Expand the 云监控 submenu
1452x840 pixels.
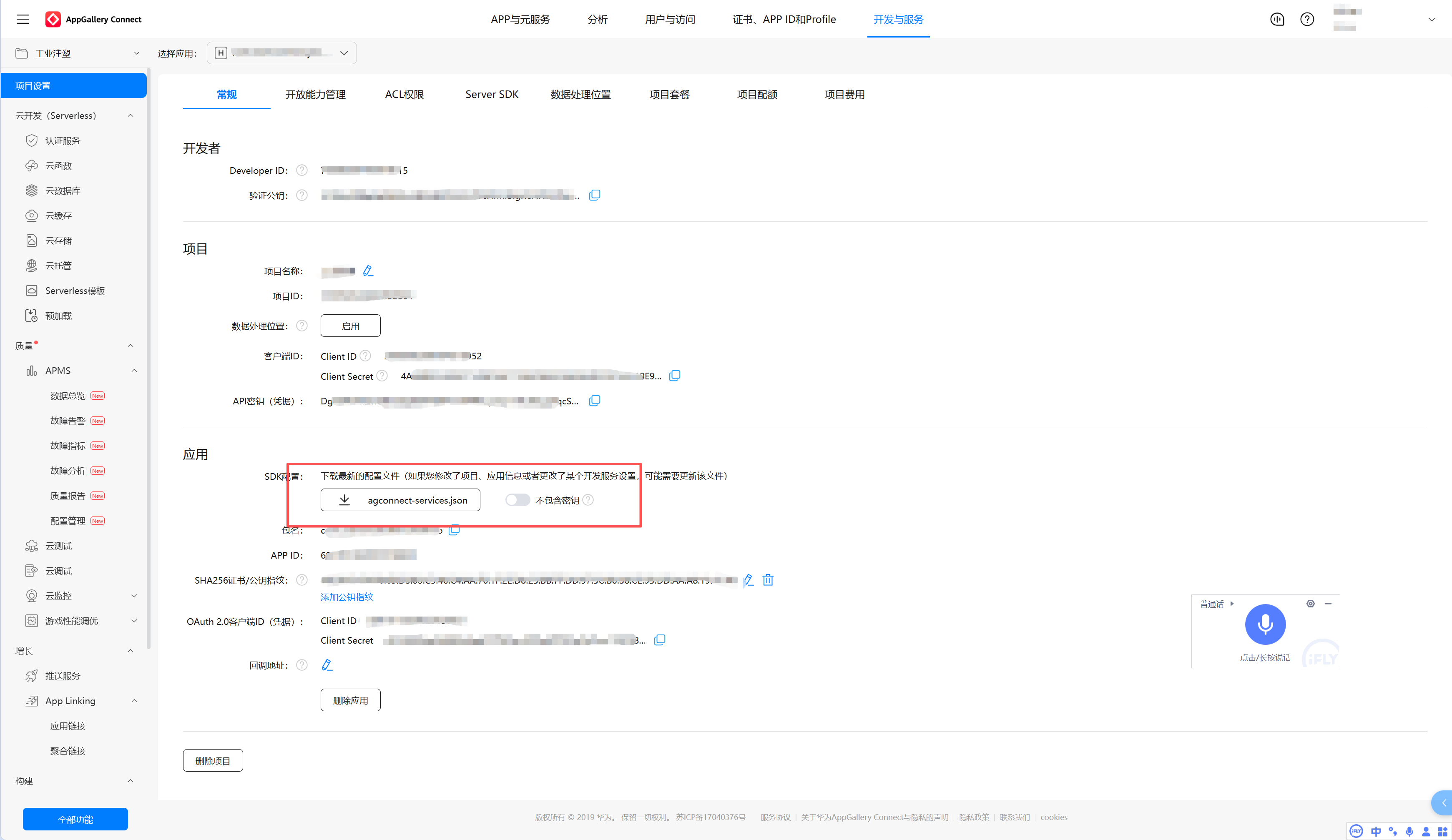coord(134,596)
